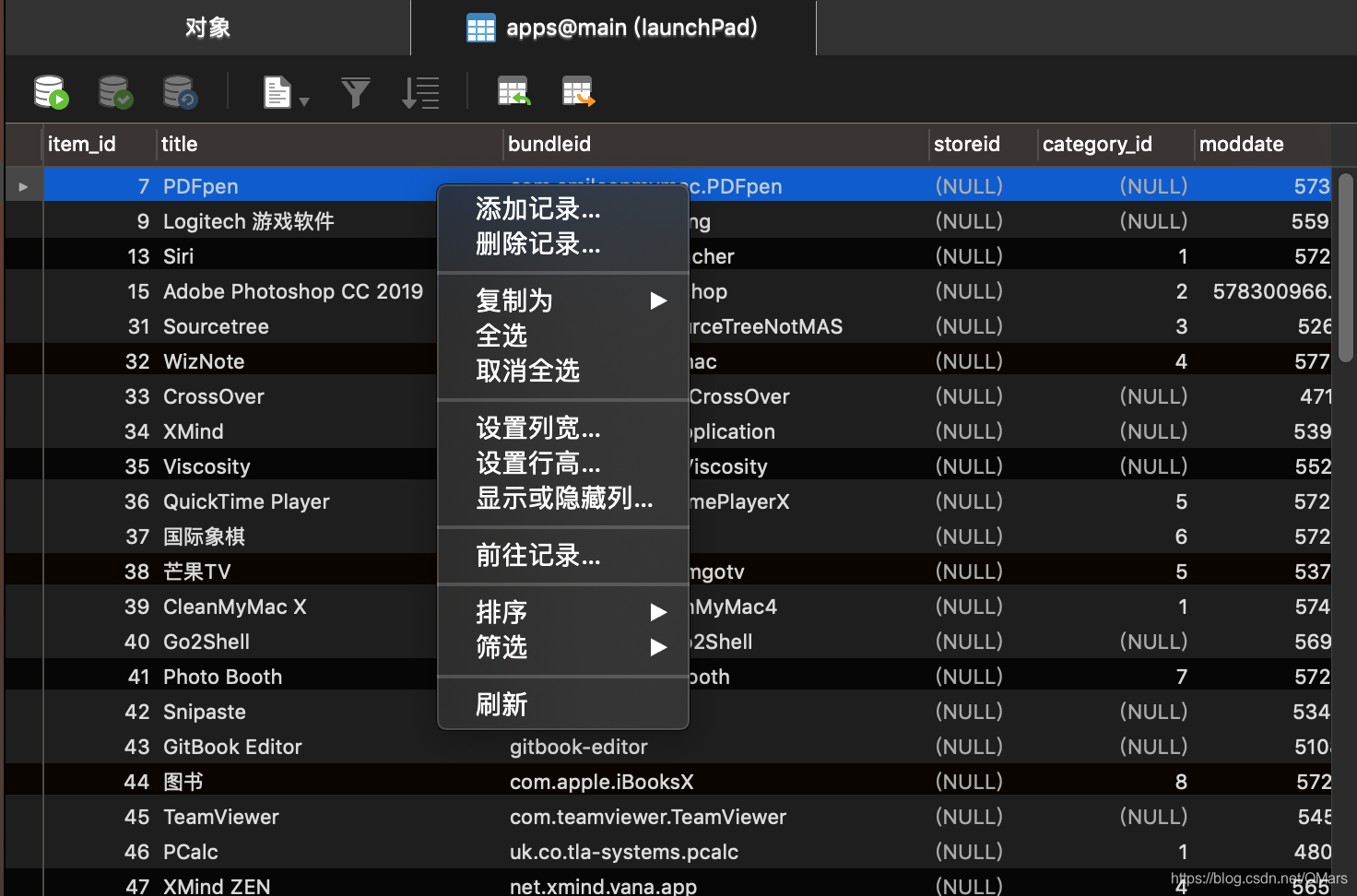Screen dimensions: 1357x896
Task: Click the net.xmind.vana.app bundleid cell
Action: click(x=603, y=886)
